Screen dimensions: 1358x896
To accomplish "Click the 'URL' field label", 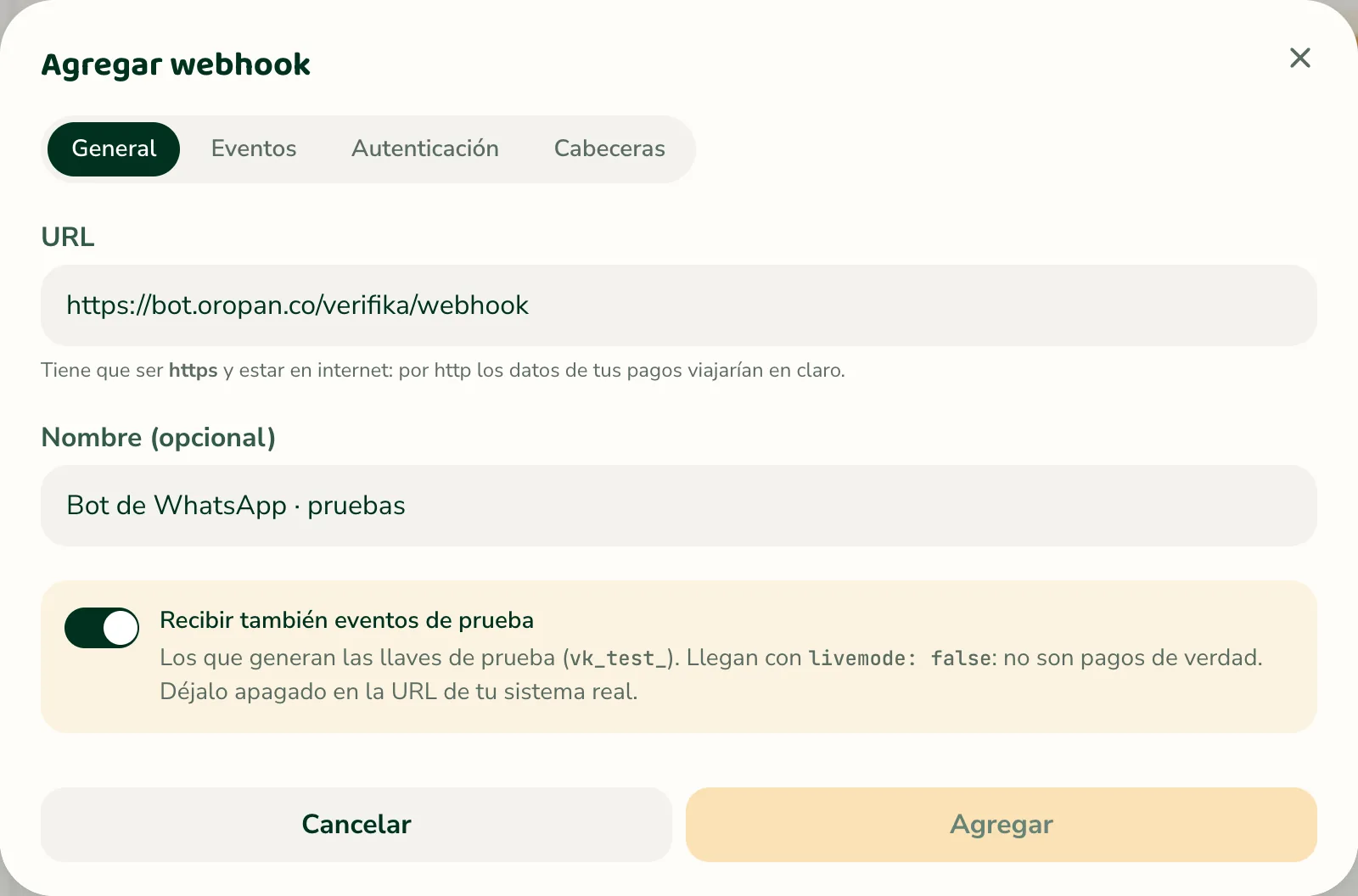I will tap(68, 238).
